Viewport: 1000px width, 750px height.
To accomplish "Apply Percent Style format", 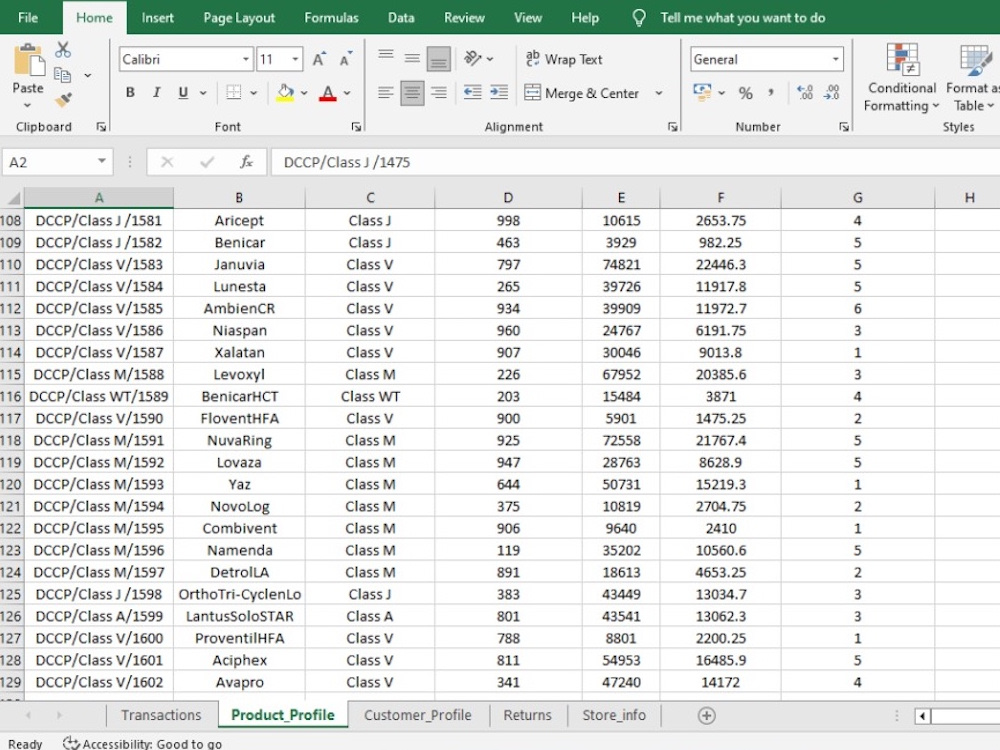I will point(746,93).
